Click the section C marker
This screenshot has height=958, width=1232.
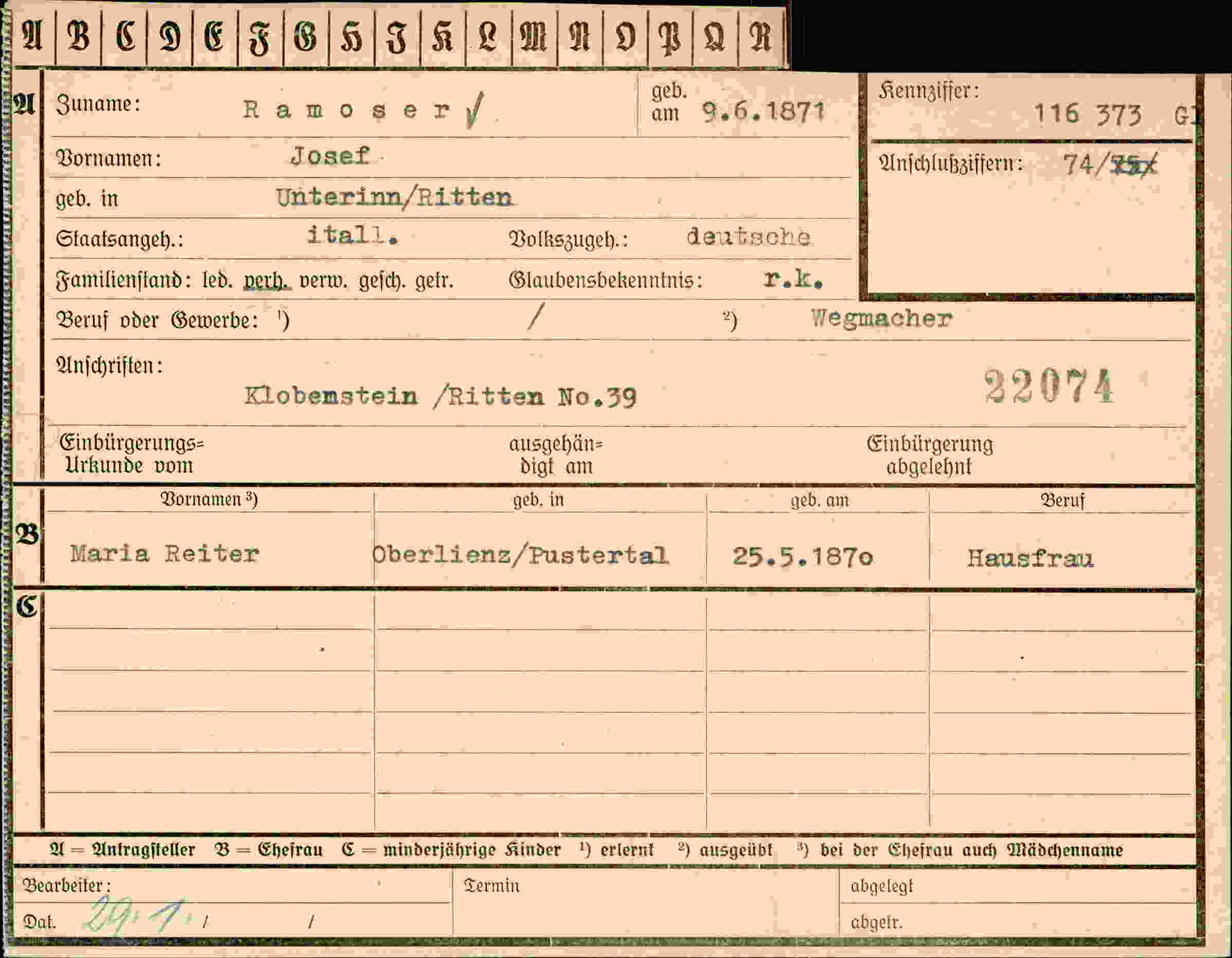[x=27, y=606]
